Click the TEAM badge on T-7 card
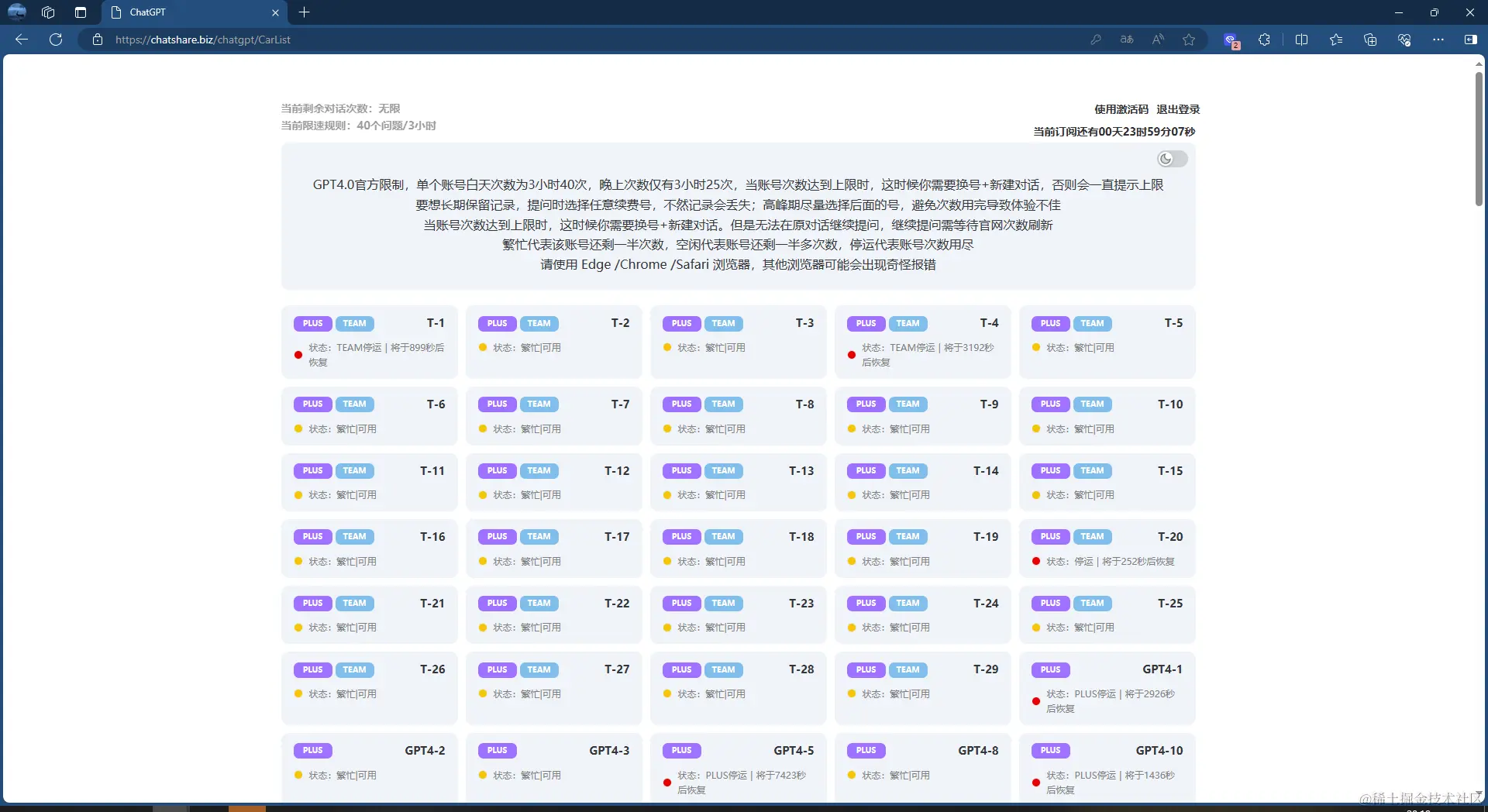The image size is (1488, 812). click(539, 404)
